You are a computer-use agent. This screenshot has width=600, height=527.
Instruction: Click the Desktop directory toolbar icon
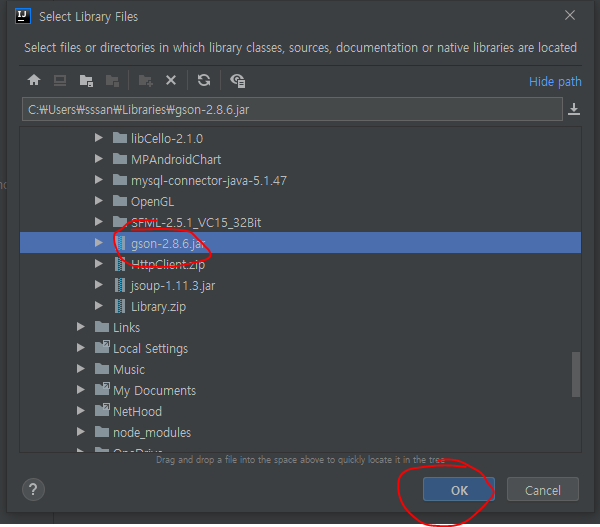pyautogui.click(x=60, y=80)
